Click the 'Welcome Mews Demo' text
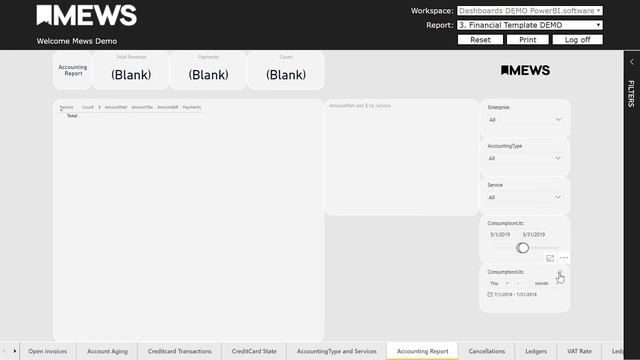Viewport: 640px width, 360px height. click(x=77, y=41)
